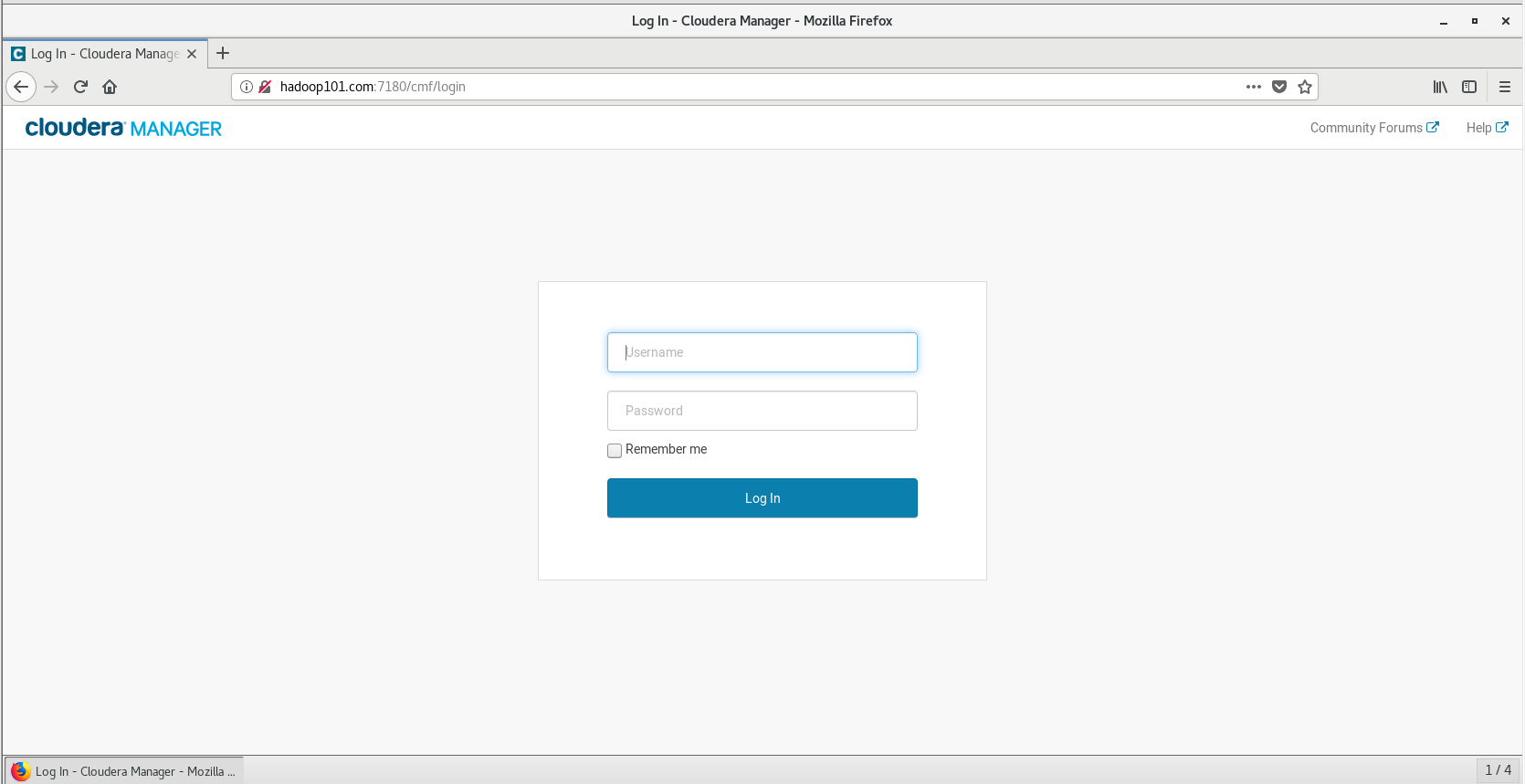Open the Firefox home page icon
Screen dimensions: 1525x784
[x=110, y=87]
